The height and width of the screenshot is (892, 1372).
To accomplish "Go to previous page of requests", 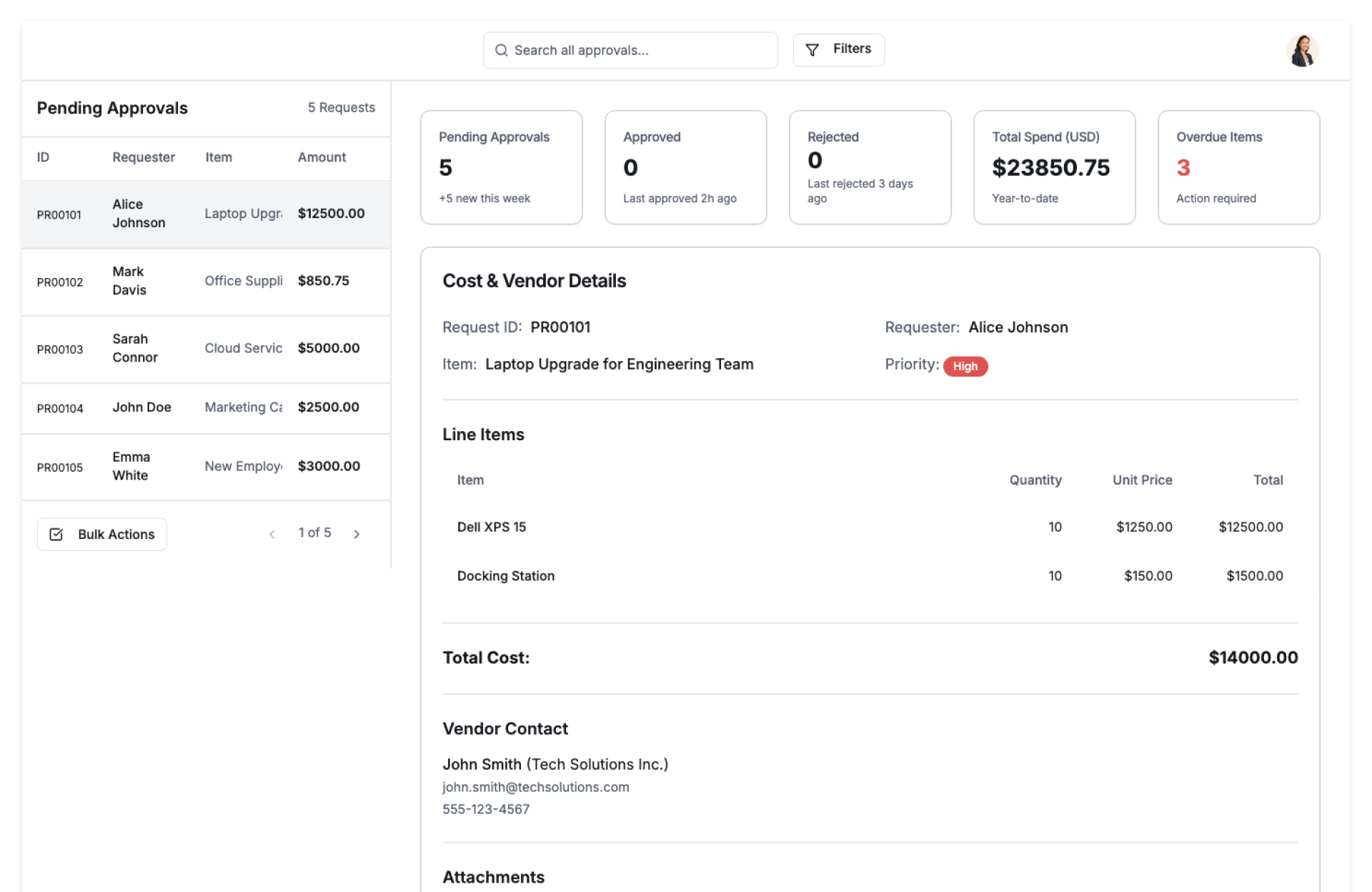I will [272, 534].
